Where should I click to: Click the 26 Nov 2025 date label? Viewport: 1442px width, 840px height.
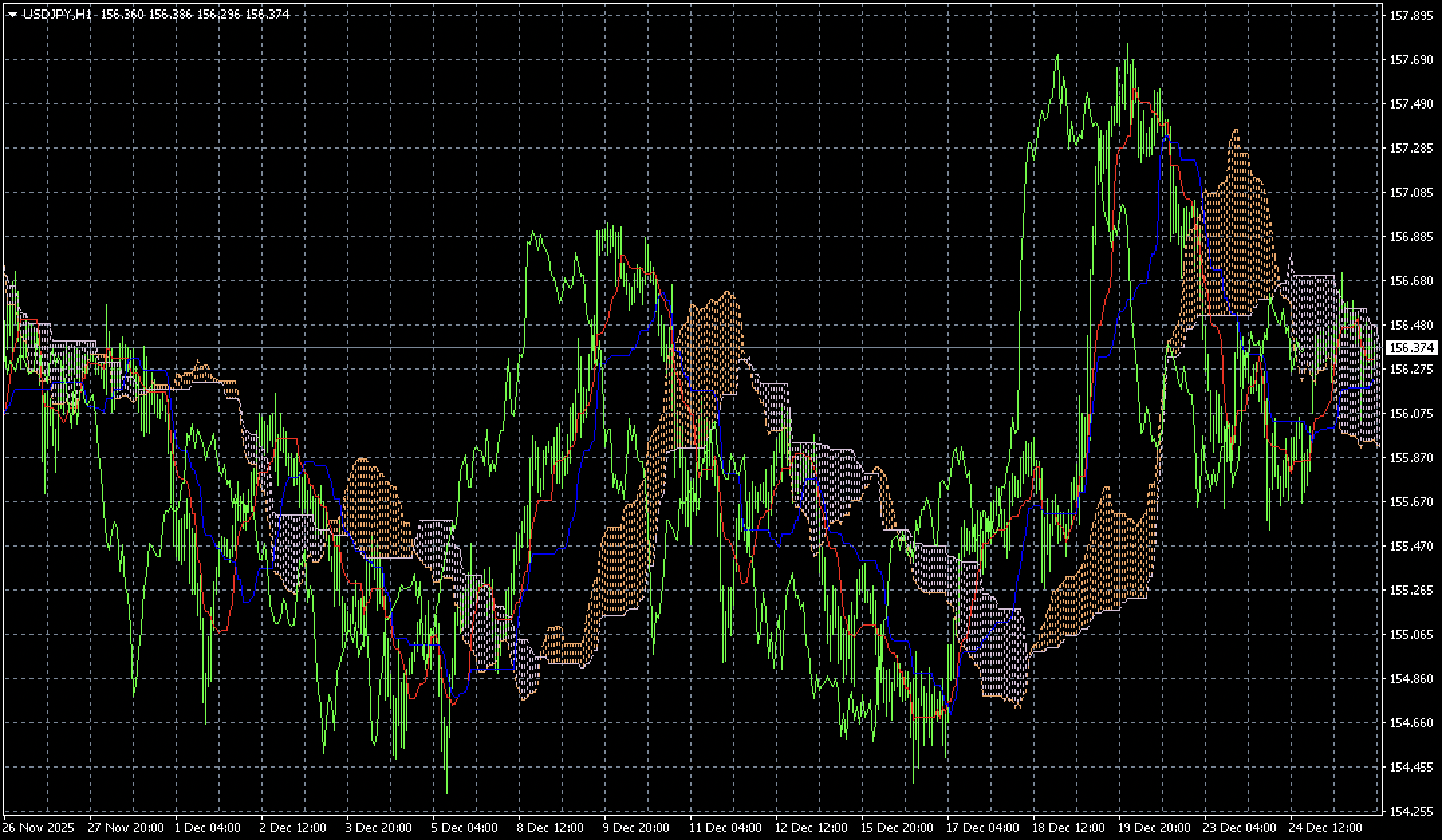(x=40, y=827)
